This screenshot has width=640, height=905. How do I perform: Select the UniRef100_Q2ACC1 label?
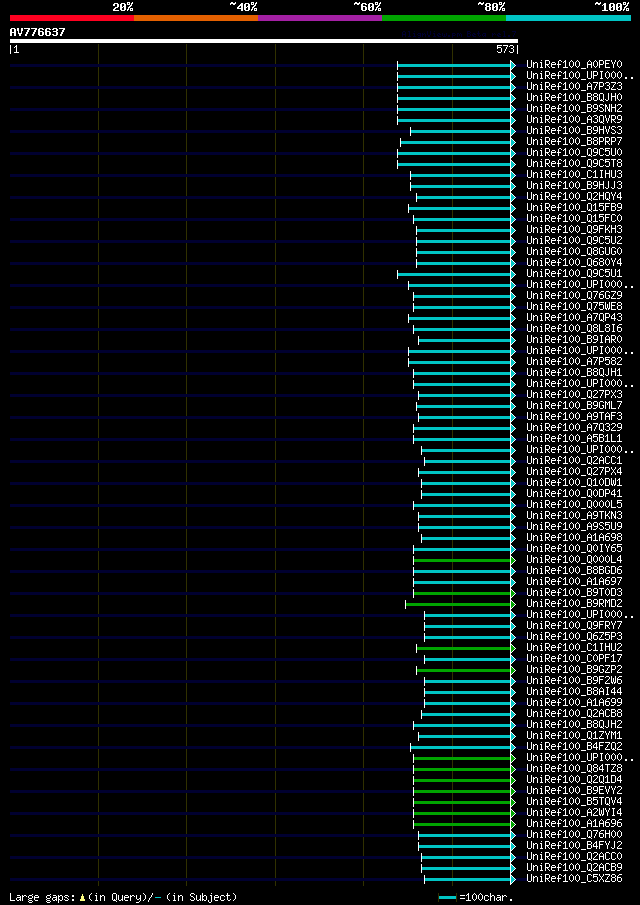[574, 461]
